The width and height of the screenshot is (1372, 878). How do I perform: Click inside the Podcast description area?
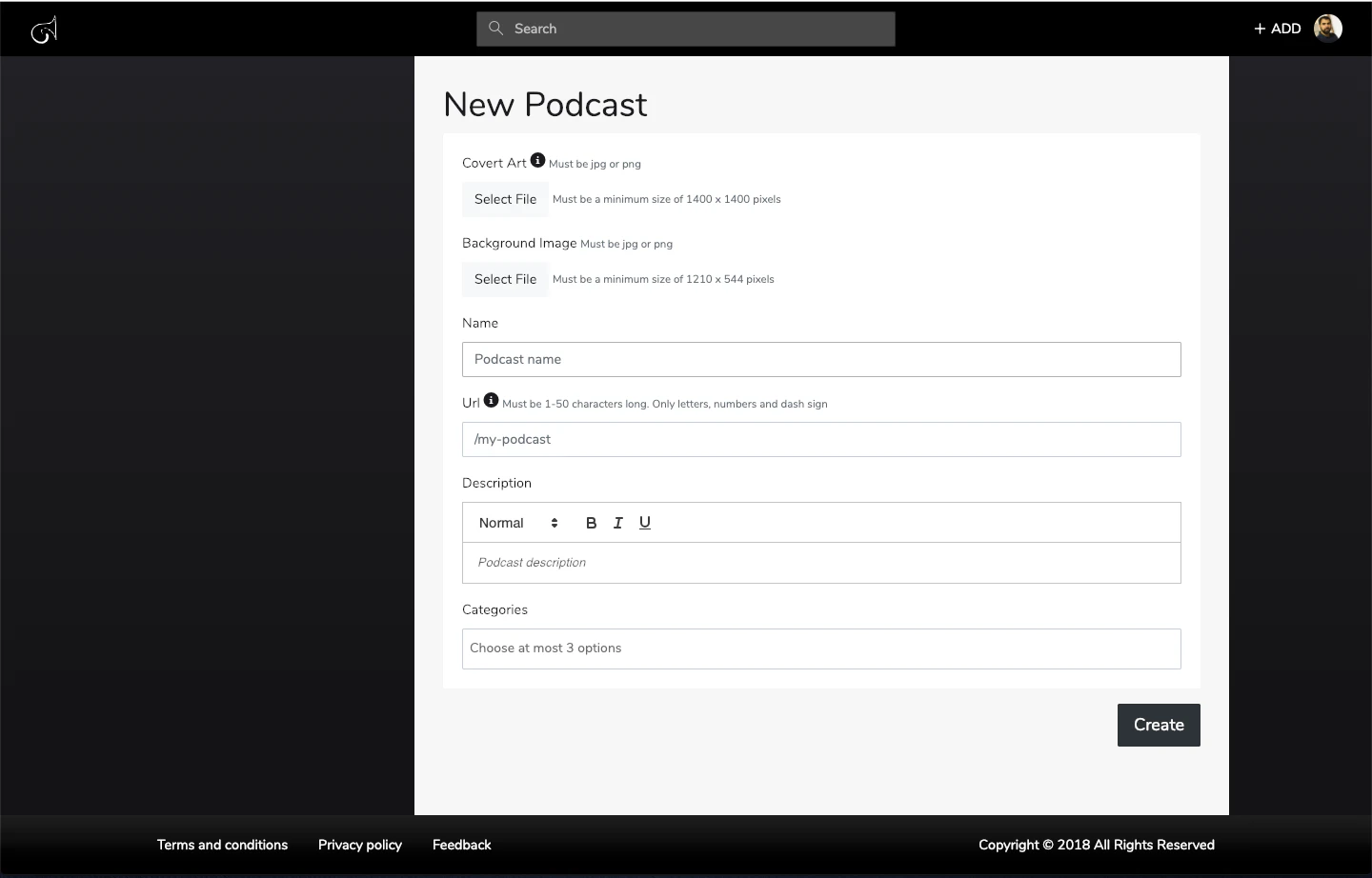pos(821,563)
